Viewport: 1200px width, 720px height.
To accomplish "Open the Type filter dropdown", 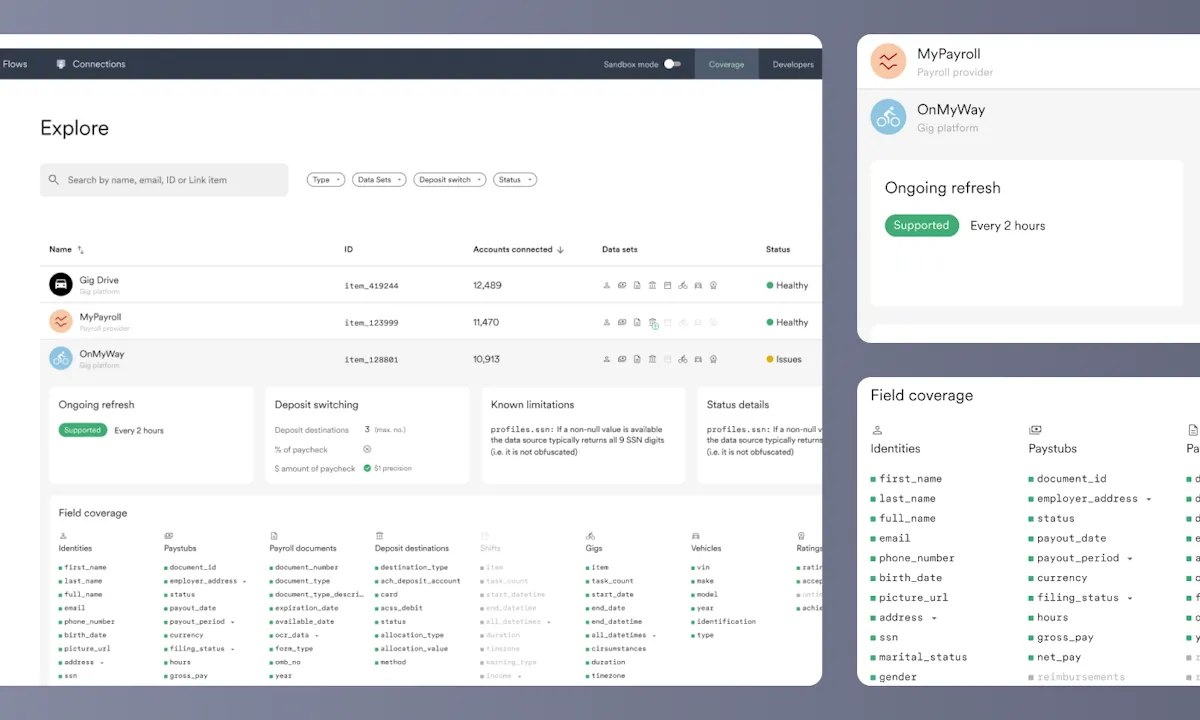I will 325,180.
